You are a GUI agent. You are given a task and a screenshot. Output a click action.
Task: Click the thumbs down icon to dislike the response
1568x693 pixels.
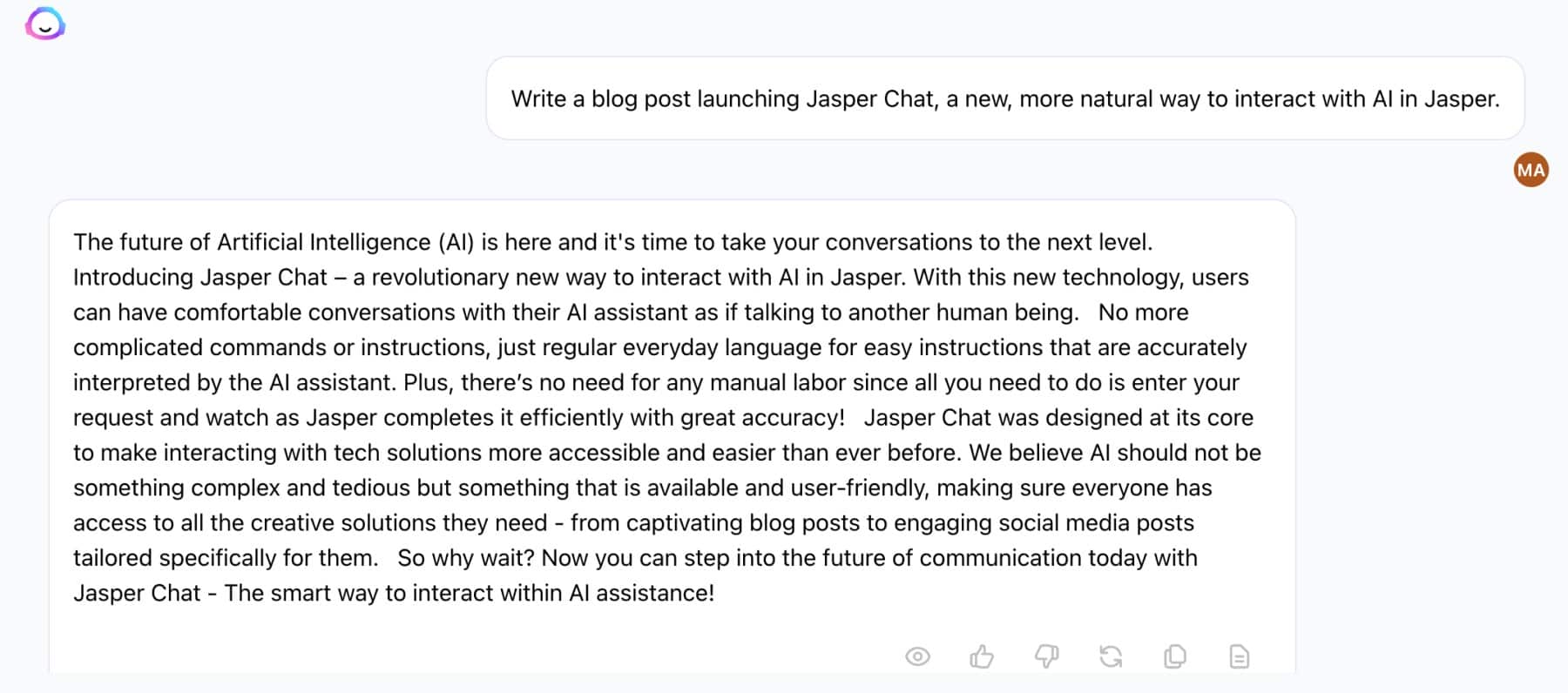click(1046, 656)
